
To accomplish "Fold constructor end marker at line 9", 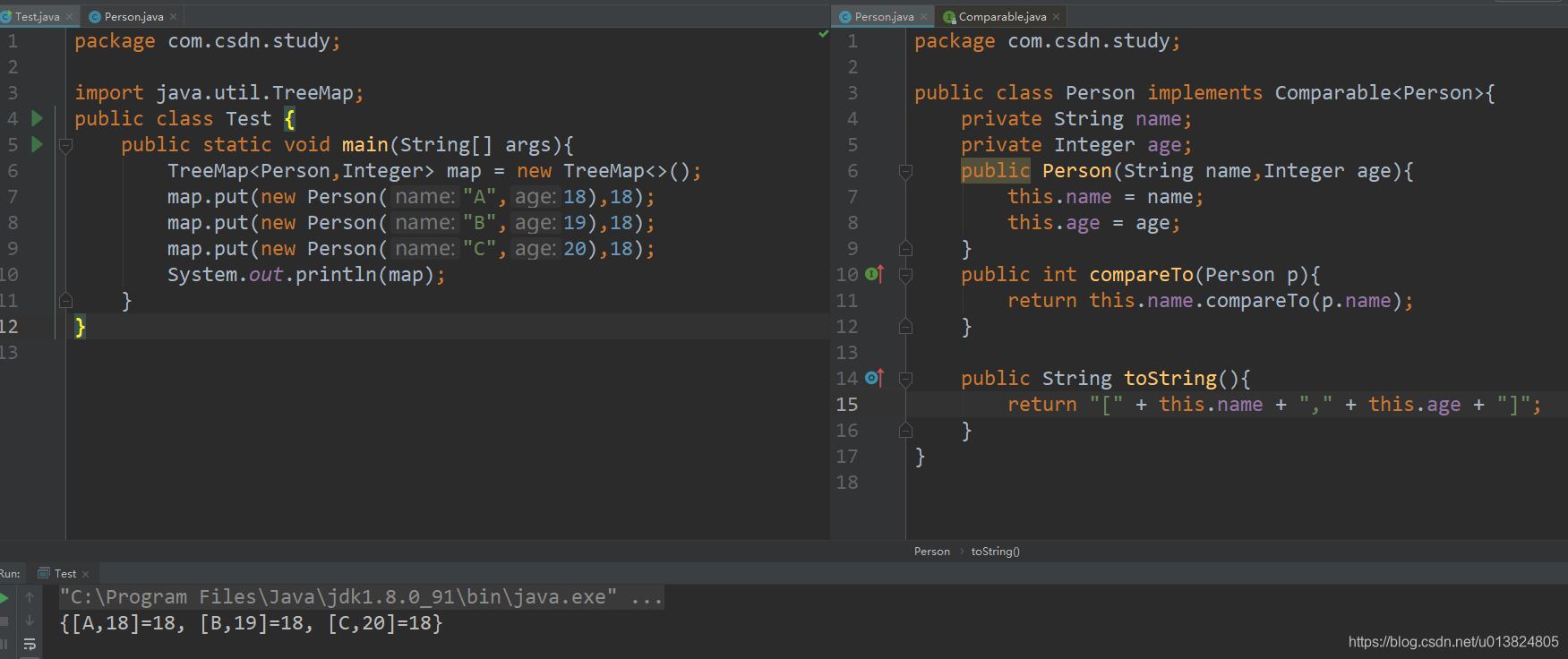I will 905,248.
